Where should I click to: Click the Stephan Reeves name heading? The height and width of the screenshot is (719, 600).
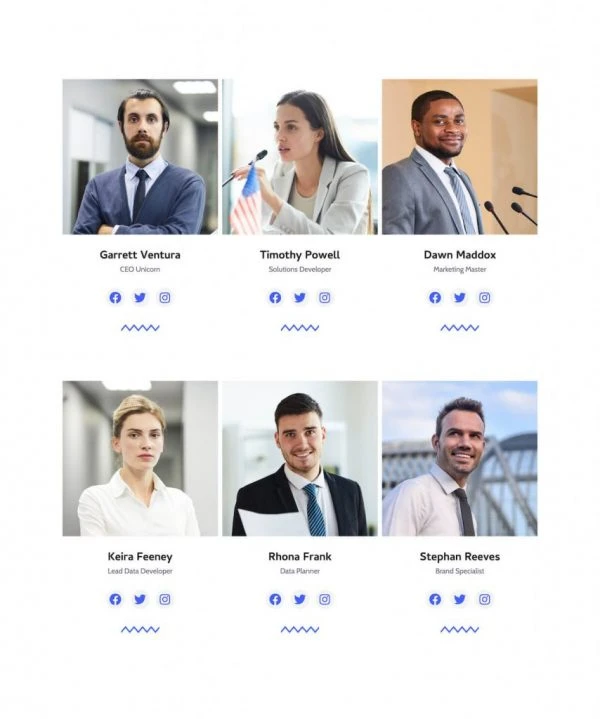click(x=460, y=557)
